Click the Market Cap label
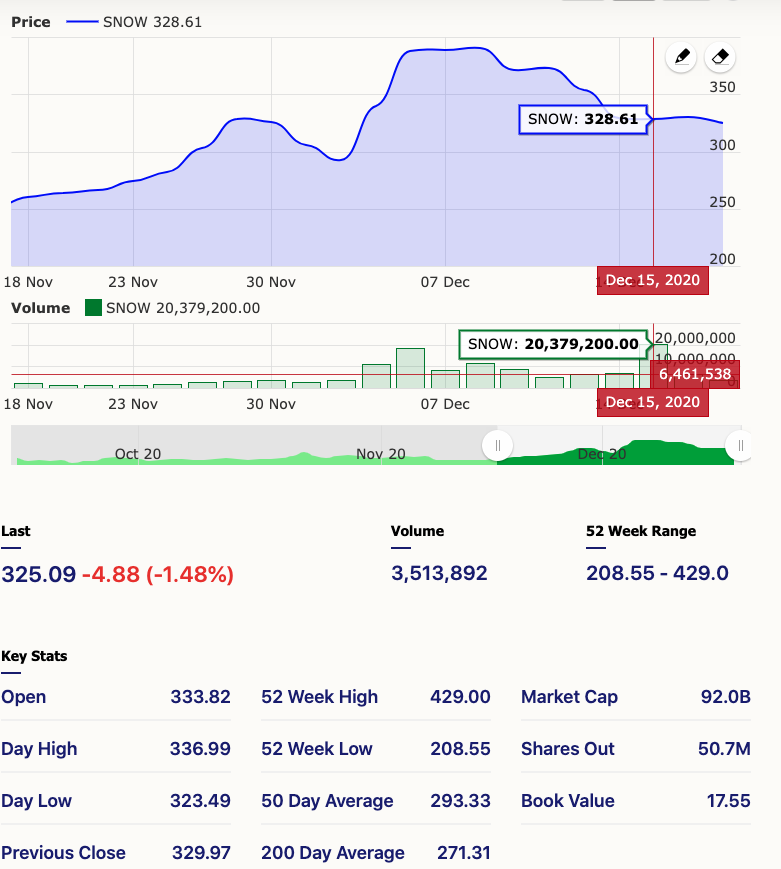781x869 pixels. coord(569,697)
